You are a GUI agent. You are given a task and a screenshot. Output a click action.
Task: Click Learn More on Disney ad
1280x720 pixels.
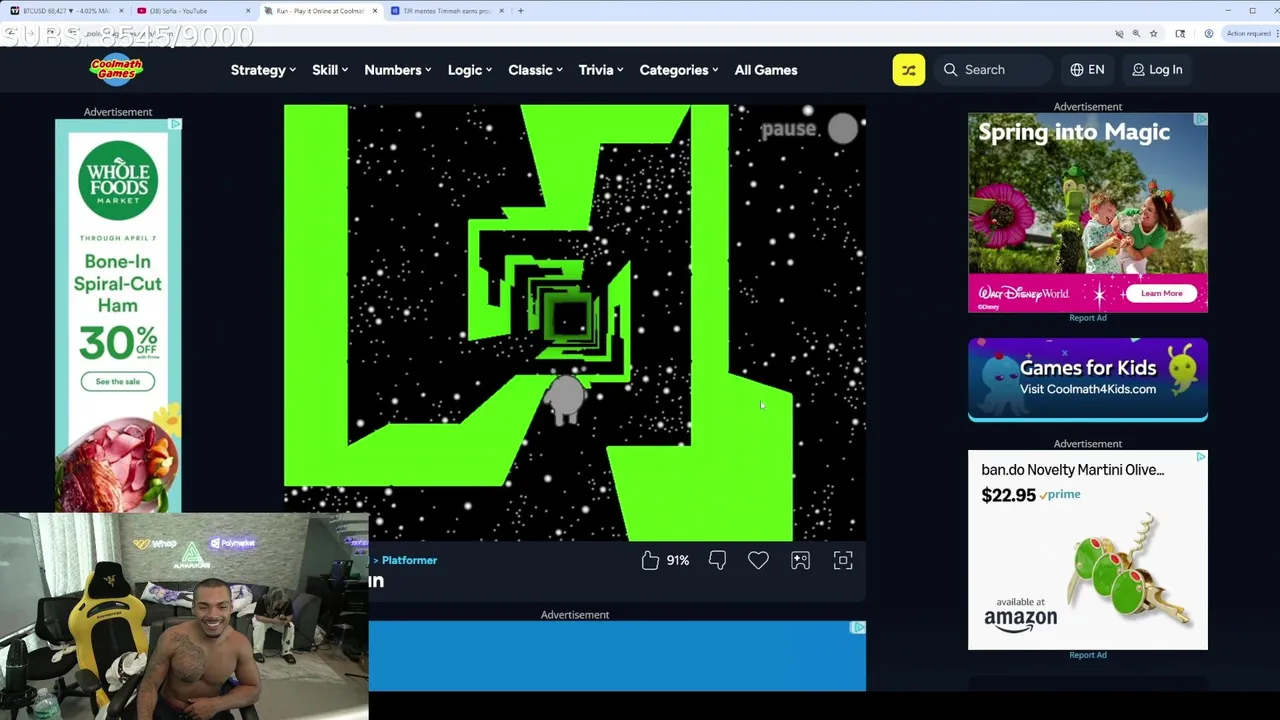pos(1161,293)
